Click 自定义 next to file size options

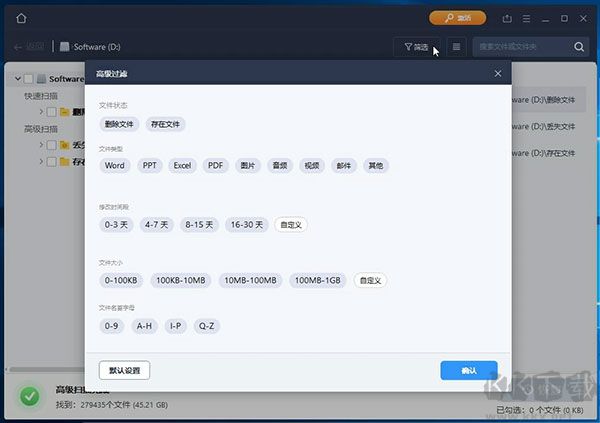371,281
